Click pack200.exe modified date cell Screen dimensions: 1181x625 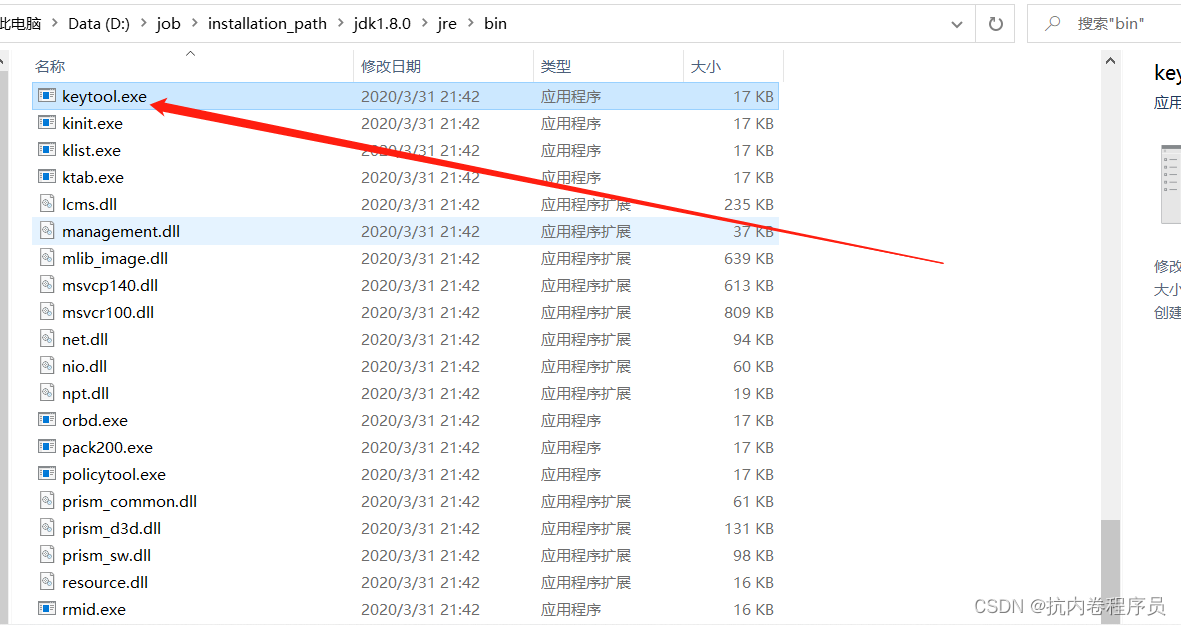(420, 447)
